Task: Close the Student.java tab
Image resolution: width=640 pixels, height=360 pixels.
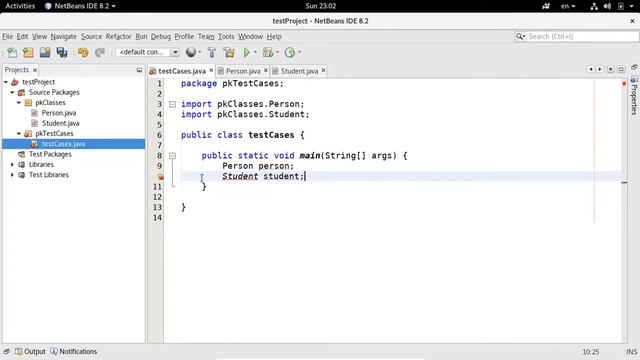Action: (323, 71)
